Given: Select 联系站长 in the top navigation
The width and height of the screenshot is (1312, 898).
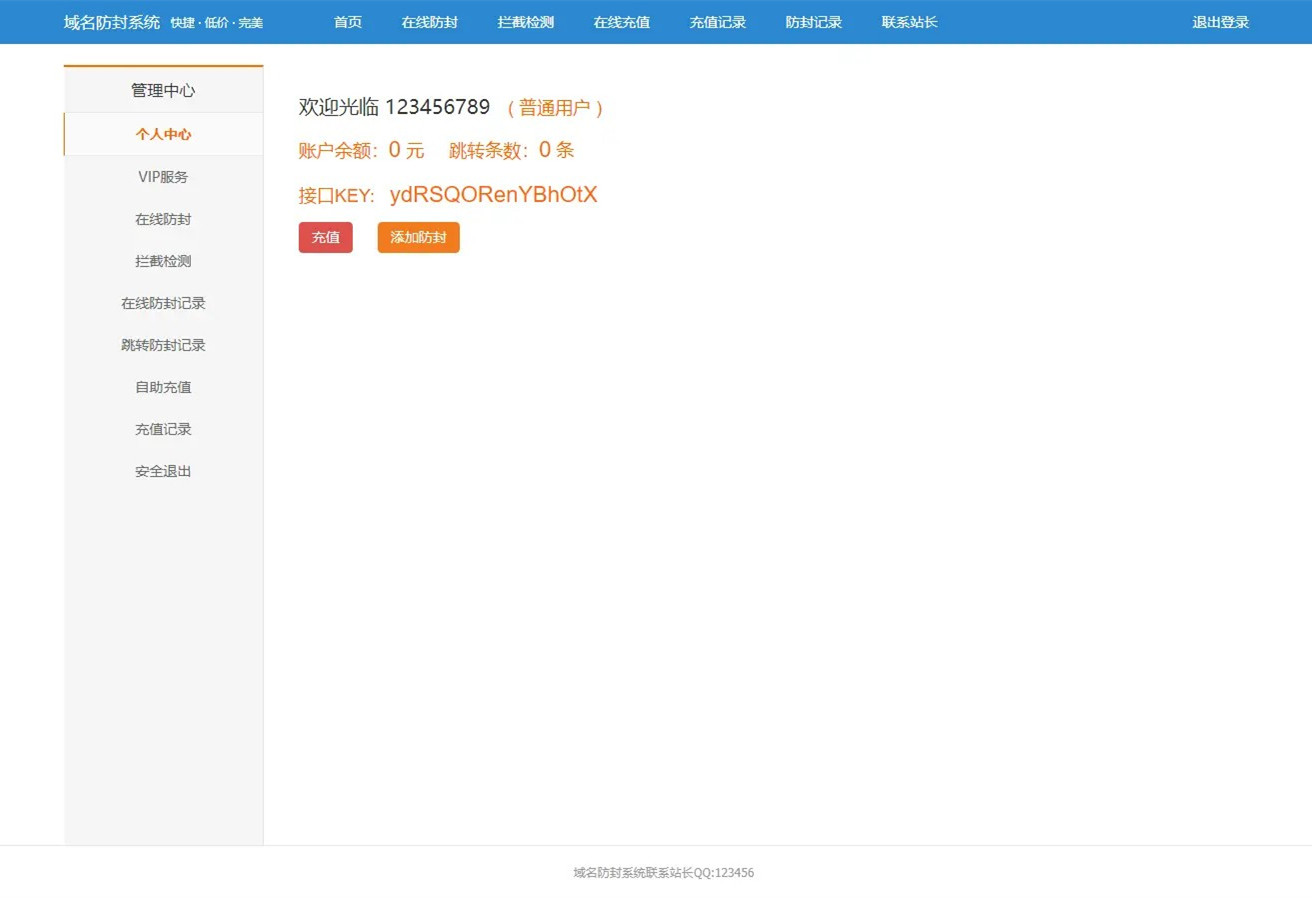Looking at the screenshot, I should [x=910, y=22].
